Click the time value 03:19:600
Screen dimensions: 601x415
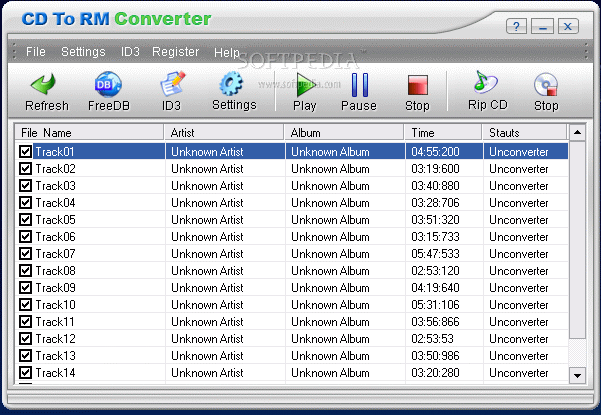point(435,169)
